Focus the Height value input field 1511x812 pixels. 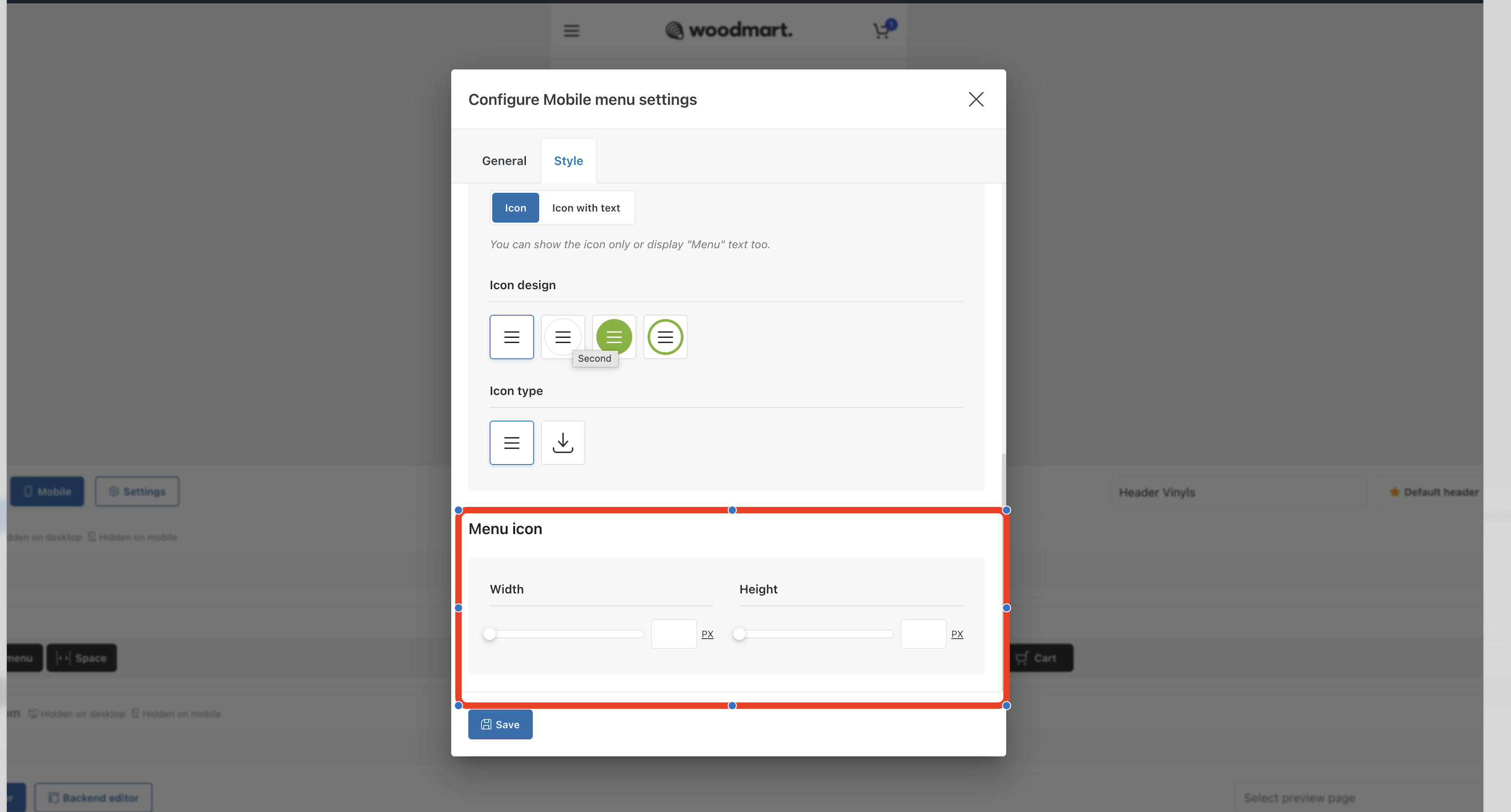(x=923, y=634)
